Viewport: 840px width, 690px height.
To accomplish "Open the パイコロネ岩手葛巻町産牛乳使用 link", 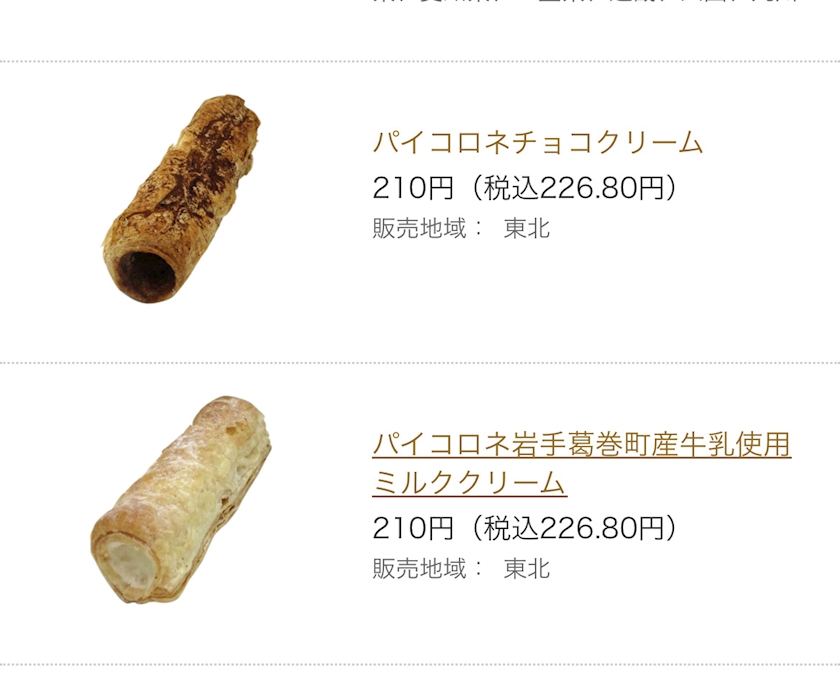I will click(x=581, y=443).
